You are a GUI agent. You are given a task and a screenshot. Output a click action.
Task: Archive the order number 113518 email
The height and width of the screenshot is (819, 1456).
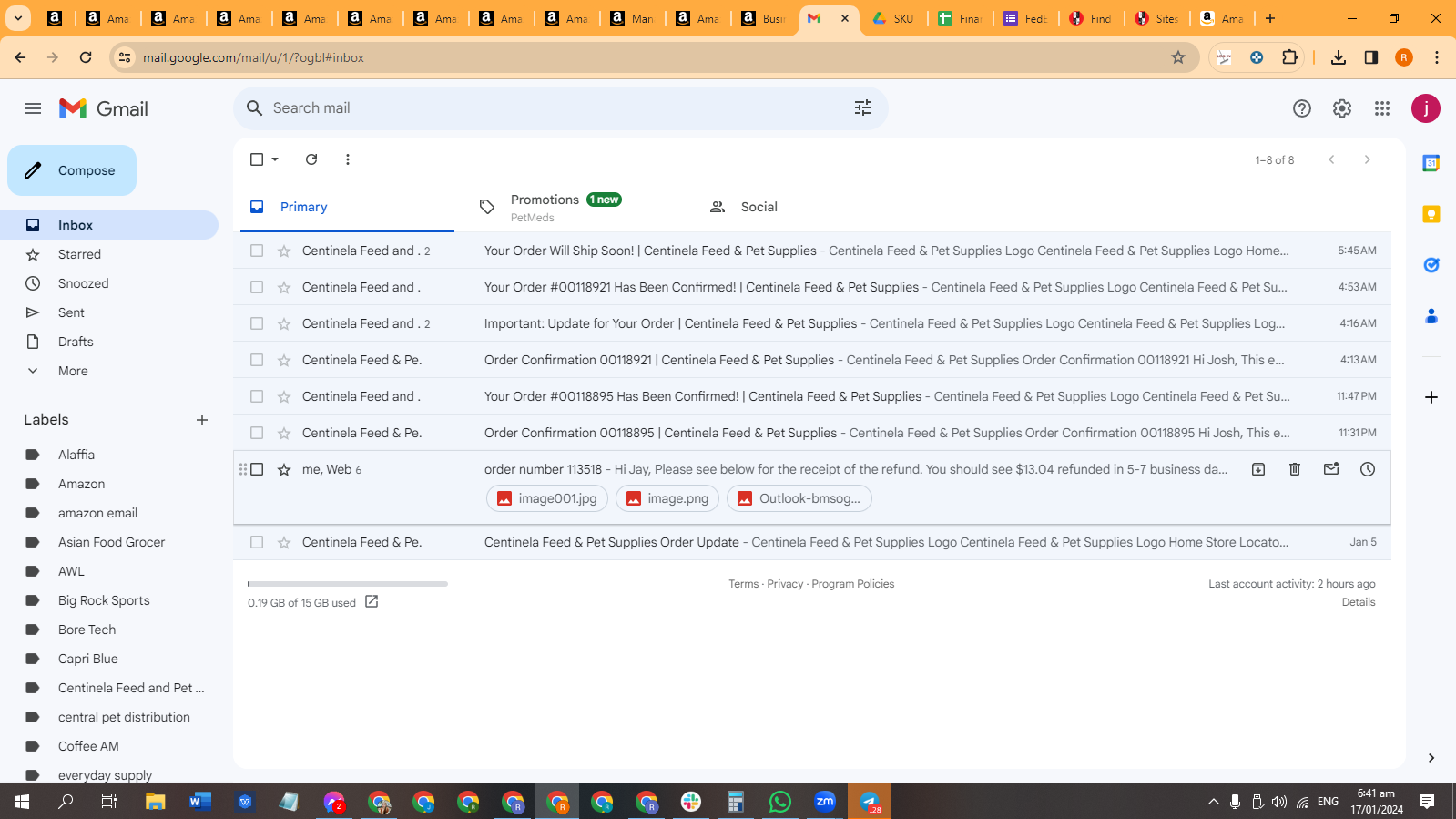point(1258,469)
